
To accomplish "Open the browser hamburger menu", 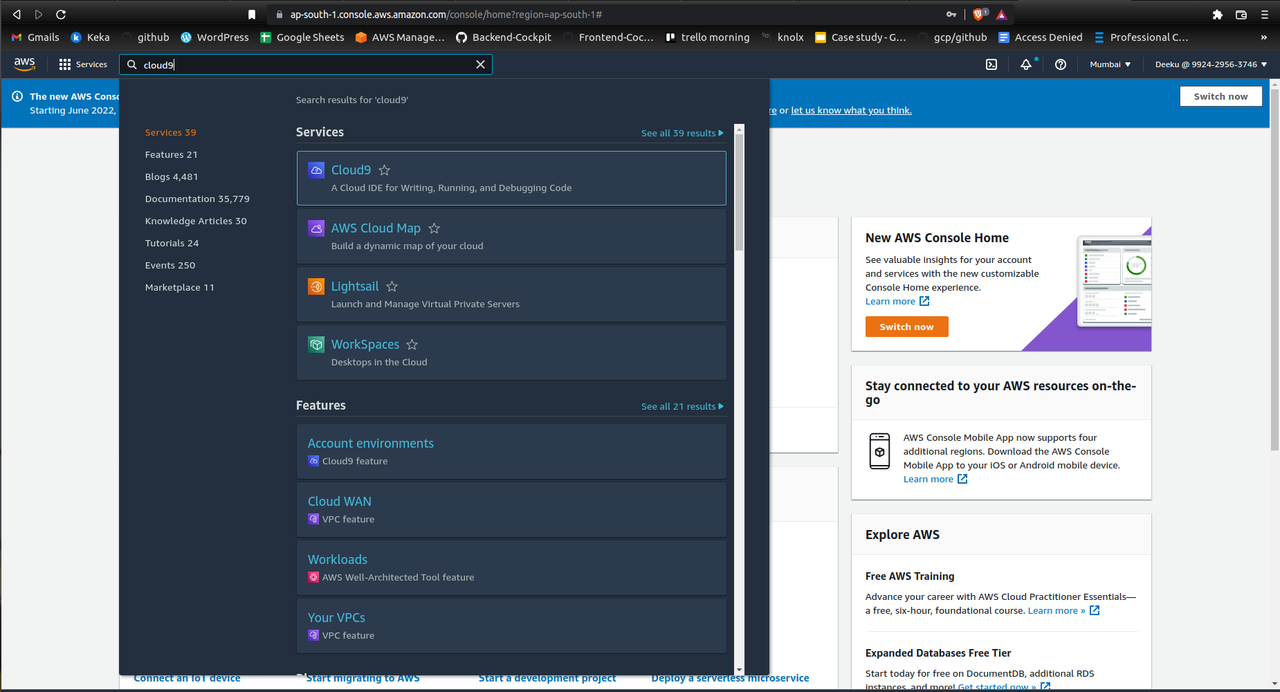I will point(1266,14).
